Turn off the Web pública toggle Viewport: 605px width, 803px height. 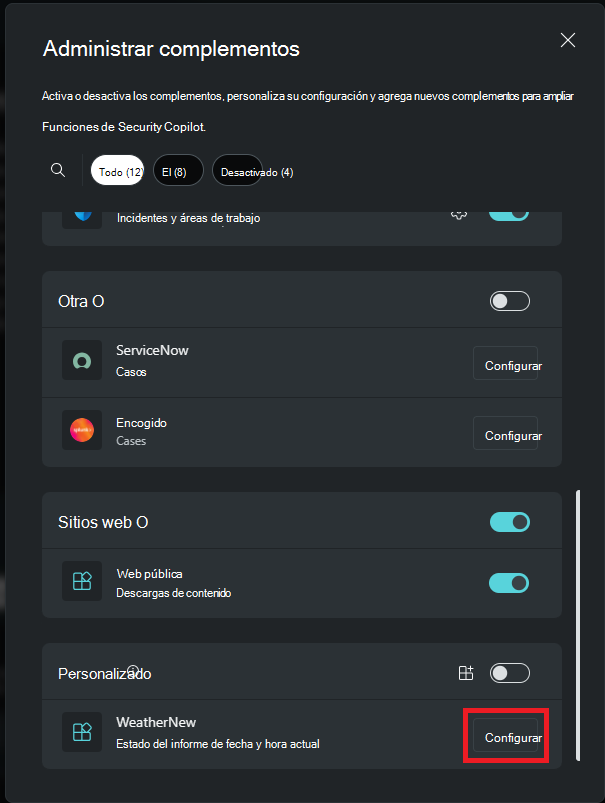click(x=509, y=582)
